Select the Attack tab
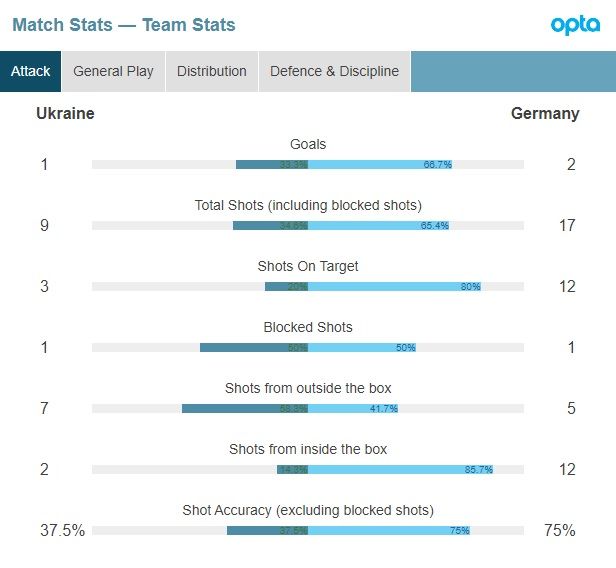 [x=30, y=71]
